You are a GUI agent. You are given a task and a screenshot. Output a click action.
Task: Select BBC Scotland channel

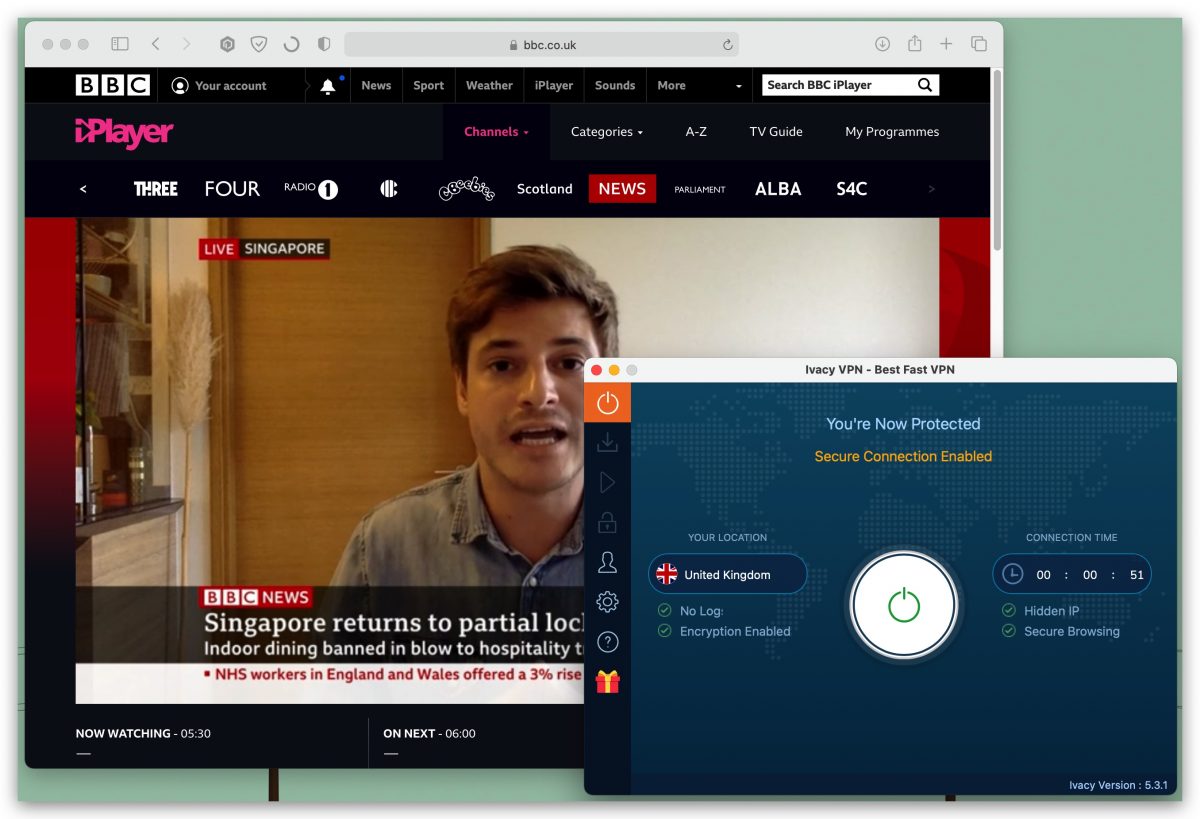click(x=545, y=189)
